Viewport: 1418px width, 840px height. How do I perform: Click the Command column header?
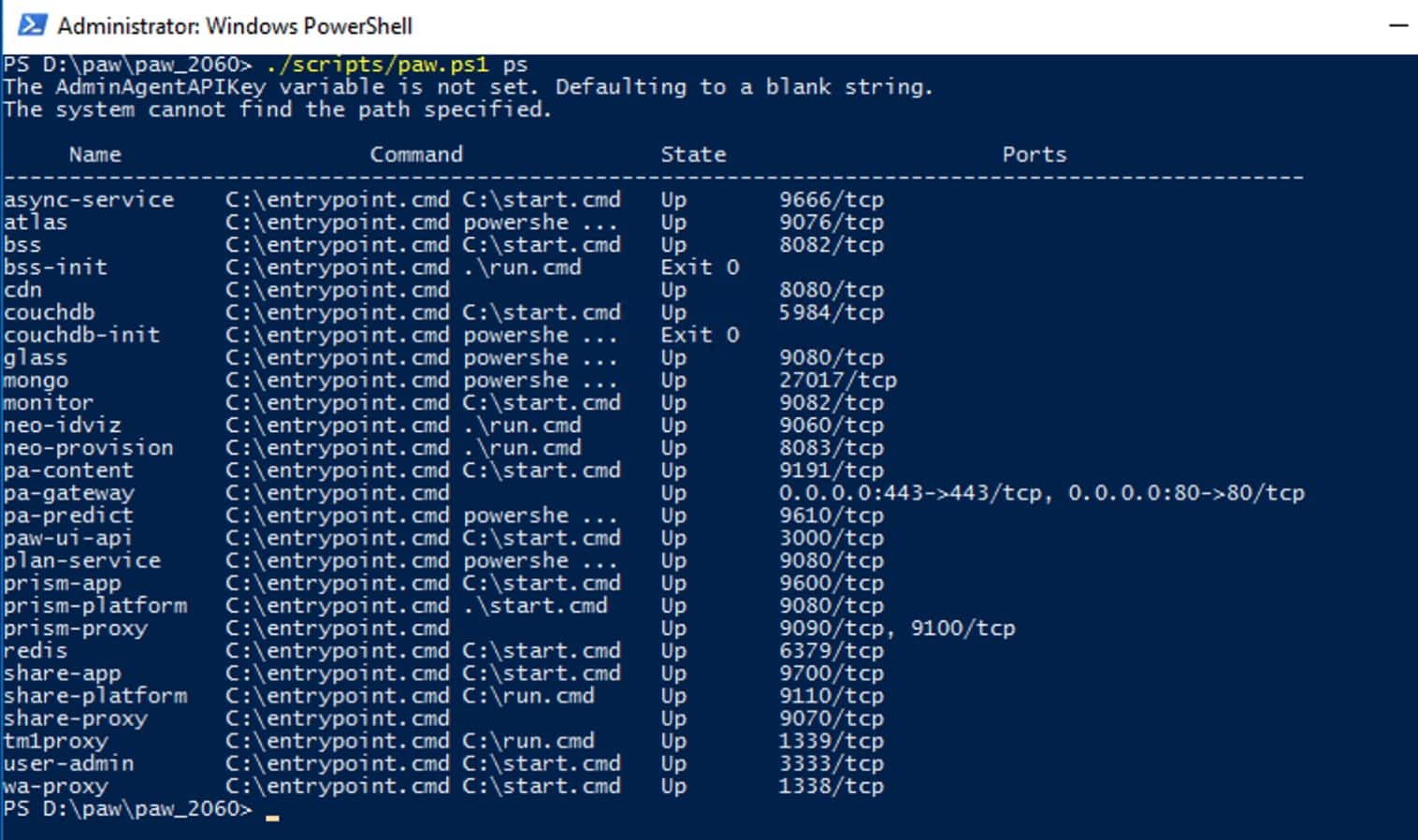point(416,153)
